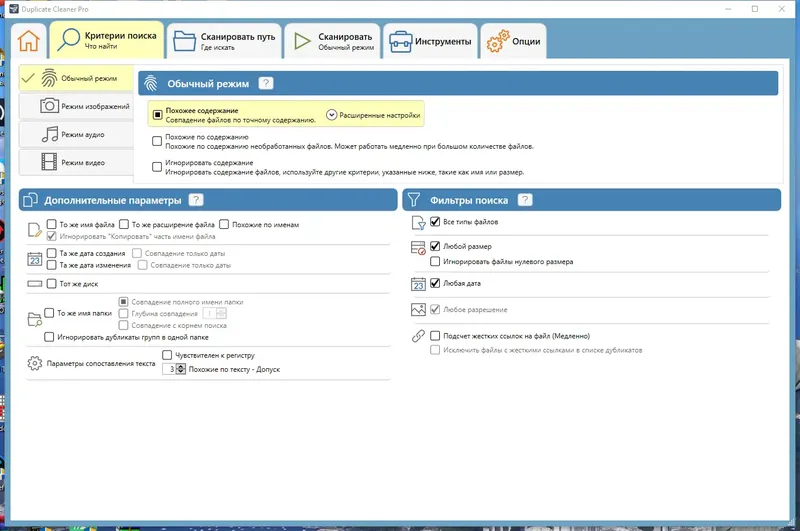The image size is (800, 531).
Task: Click the file name pencil icon
Action: [34, 230]
